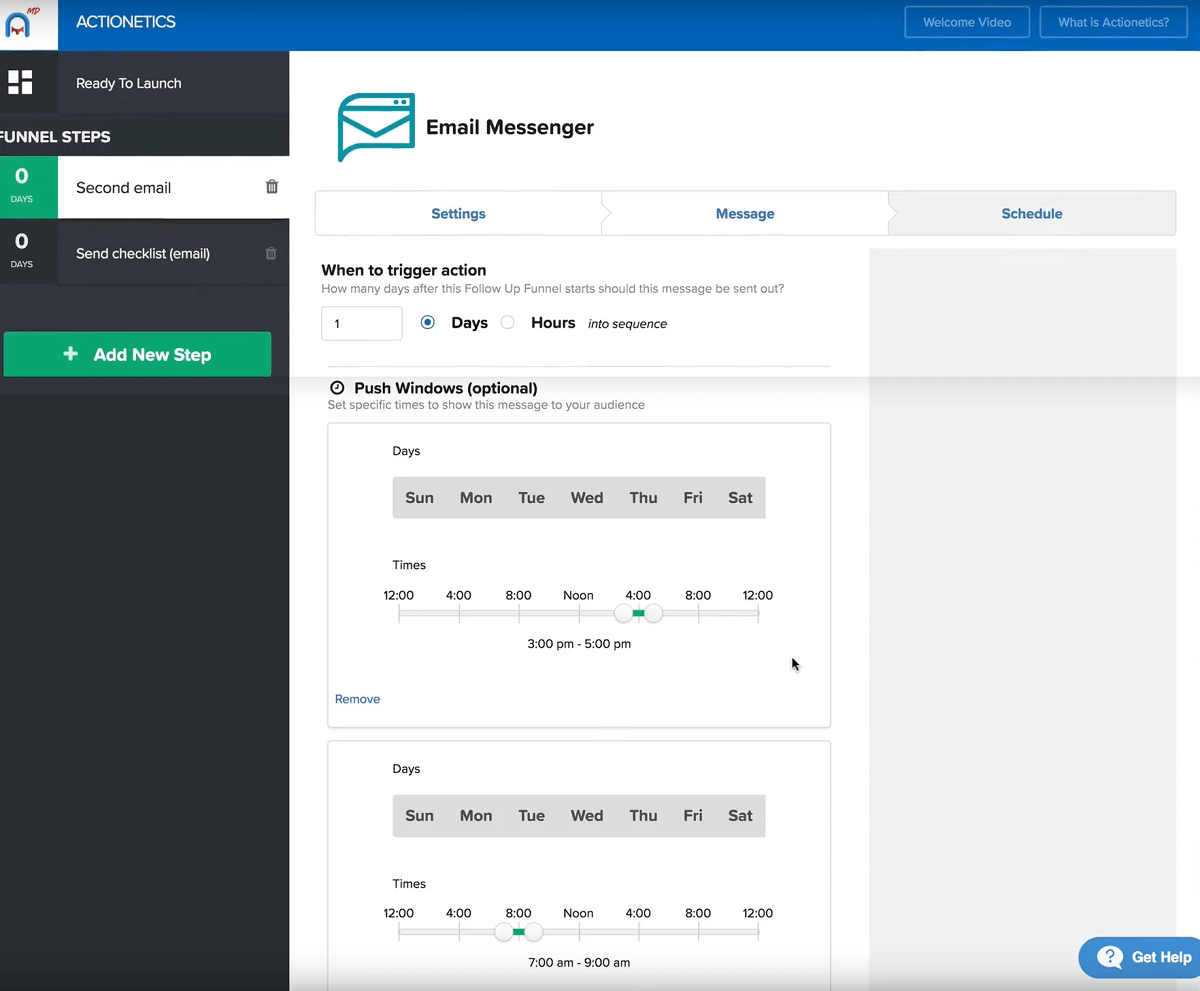This screenshot has height=991, width=1200.
Task: Click the "Email Messenger" title text
Action: 510,127
